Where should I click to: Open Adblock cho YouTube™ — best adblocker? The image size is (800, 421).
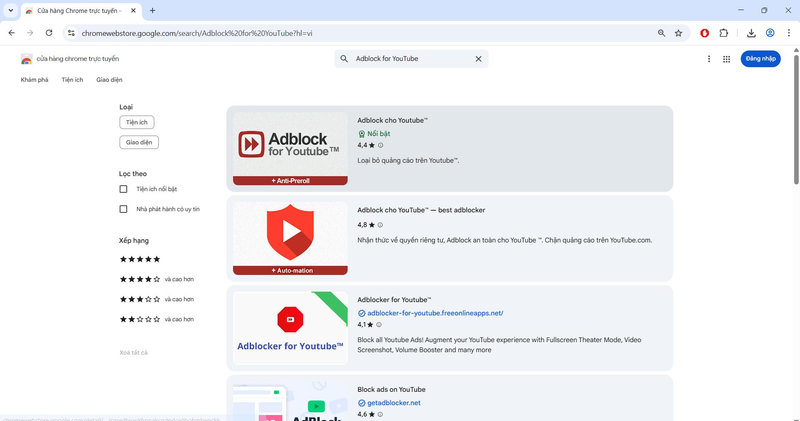click(421, 210)
